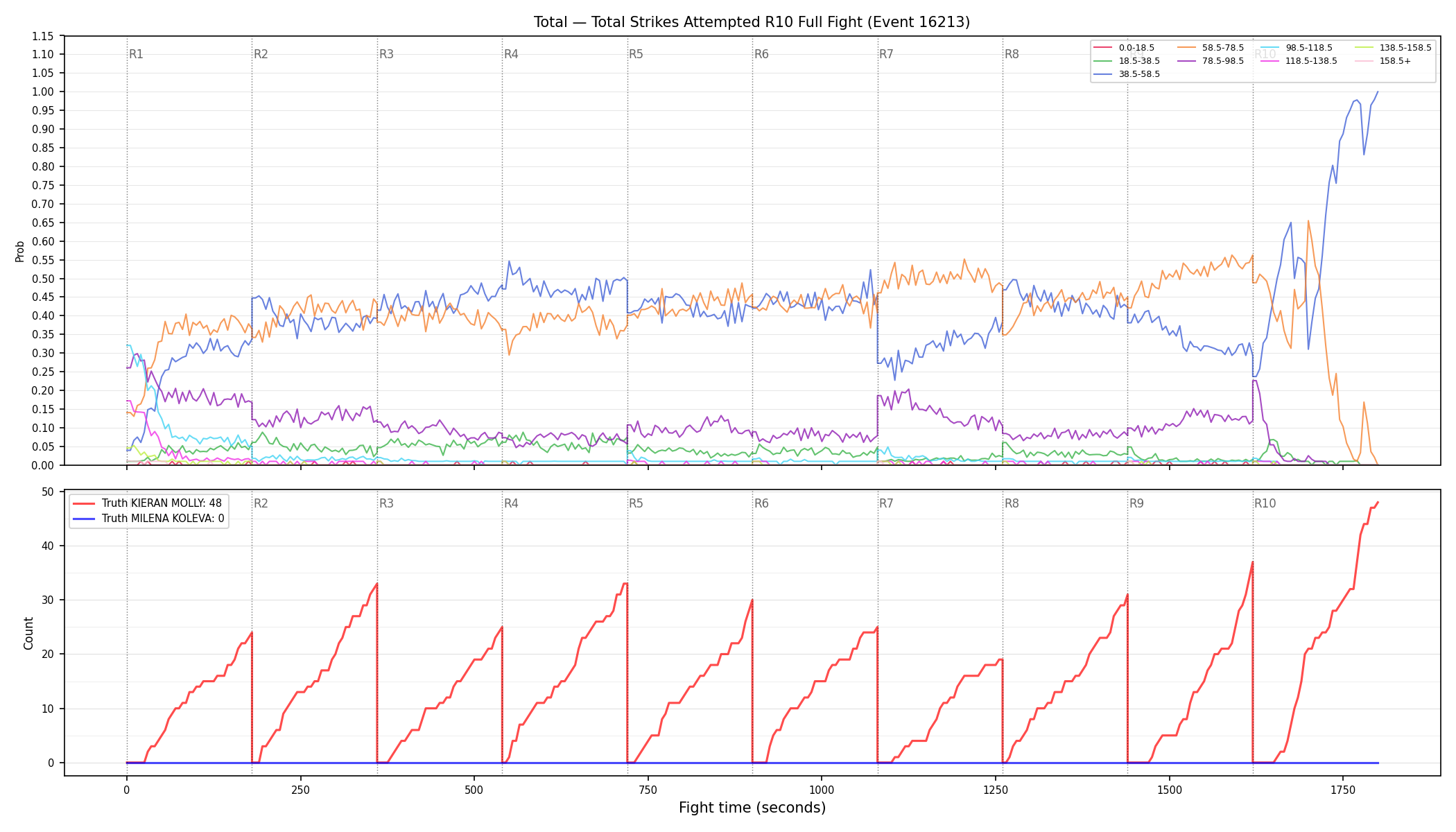Click the 30 tick on Count axis
Image resolution: width=1456 pixels, height=832 pixels.
(48, 600)
